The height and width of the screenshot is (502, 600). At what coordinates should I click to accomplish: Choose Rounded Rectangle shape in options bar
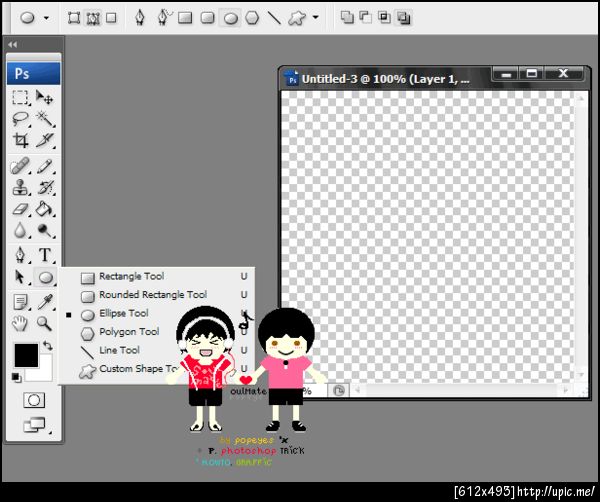click(x=207, y=18)
